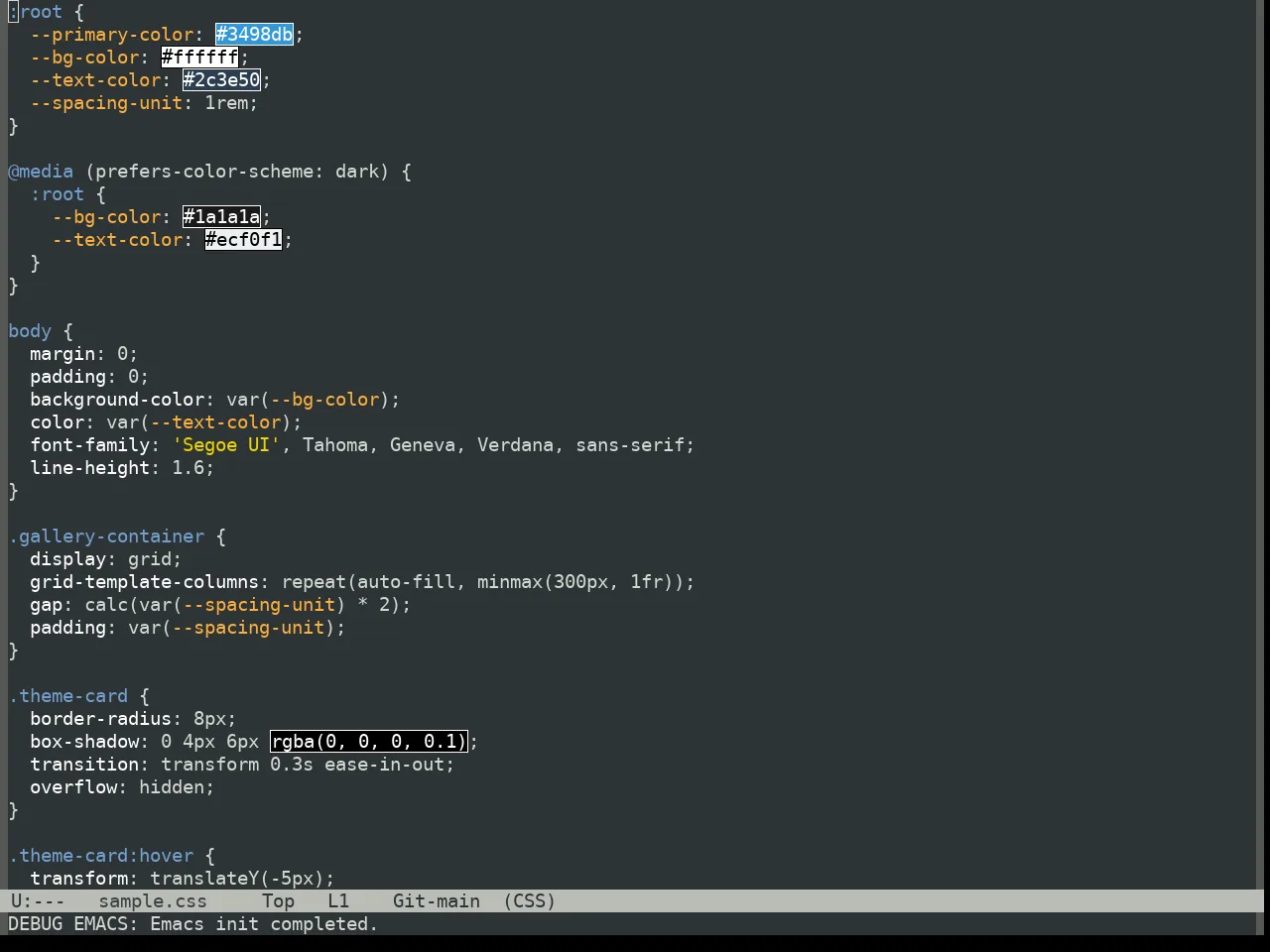Click the nested :root selector inside @media
Viewport: 1270px width, 952px height.
(x=58, y=194)
